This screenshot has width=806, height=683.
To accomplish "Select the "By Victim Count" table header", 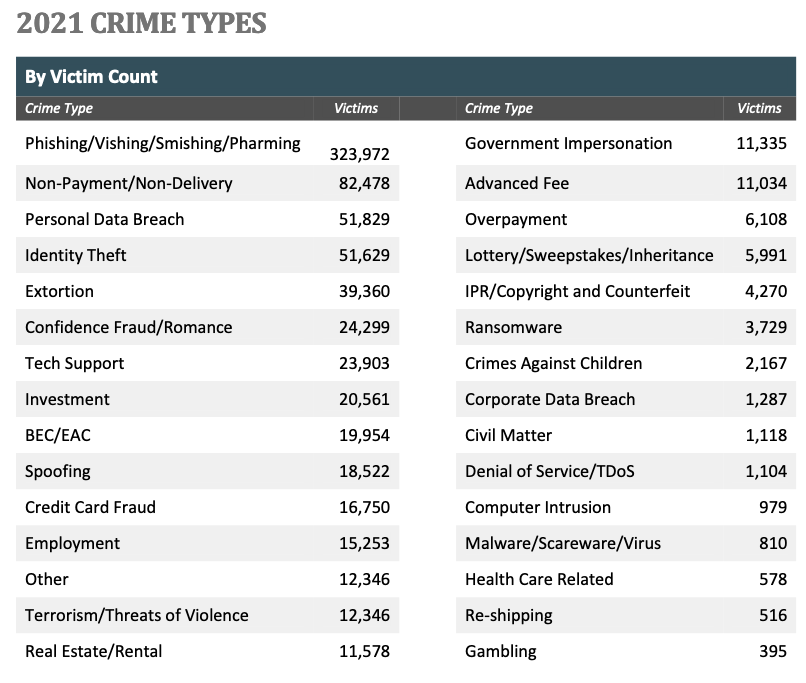I will click(91, 76).
